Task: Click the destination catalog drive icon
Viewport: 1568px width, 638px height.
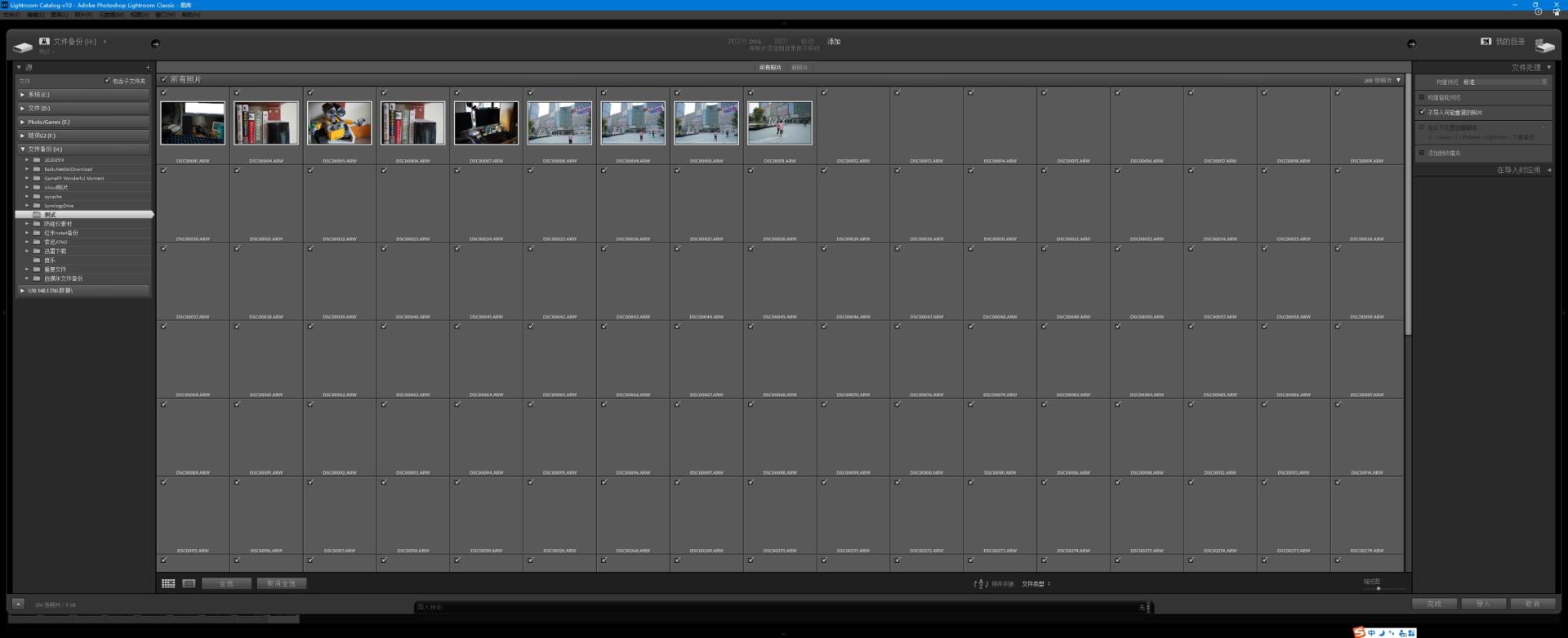Action: 1544,46
